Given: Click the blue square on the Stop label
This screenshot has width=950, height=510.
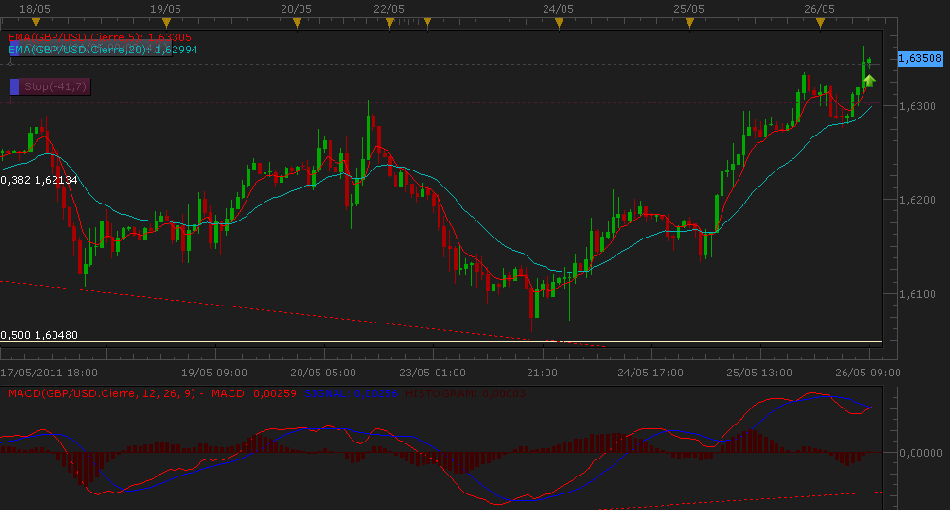Looking at the screenshot, I should click(x=14, y=87).
